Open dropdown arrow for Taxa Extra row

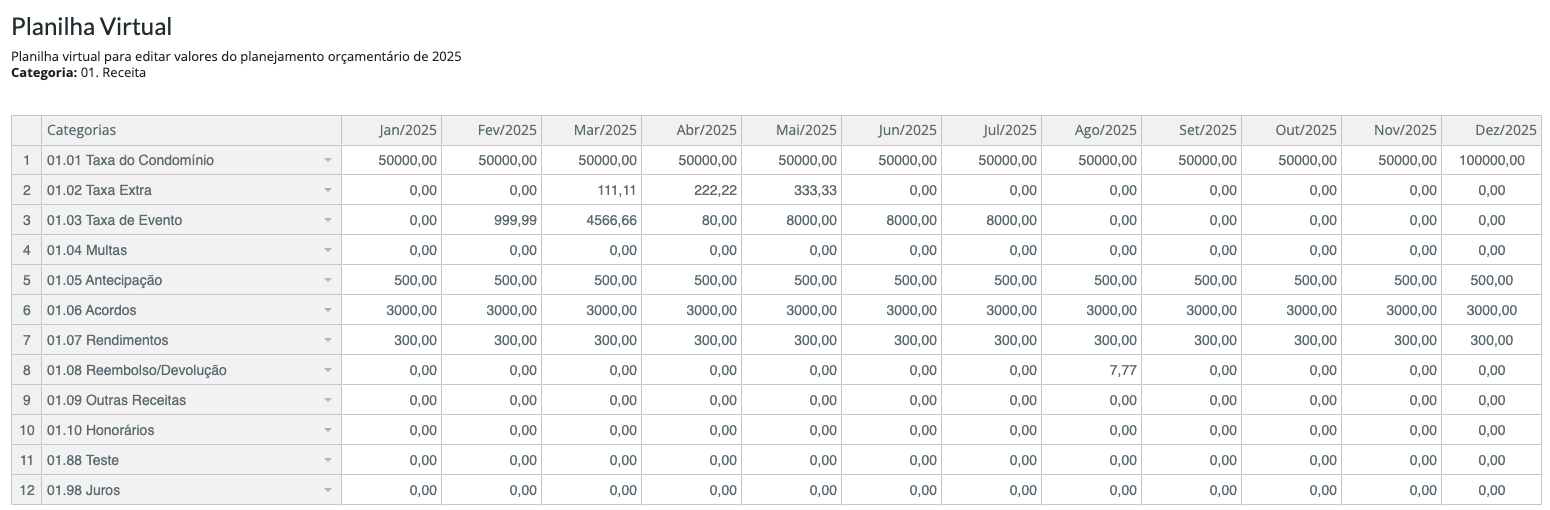(328, 190)
